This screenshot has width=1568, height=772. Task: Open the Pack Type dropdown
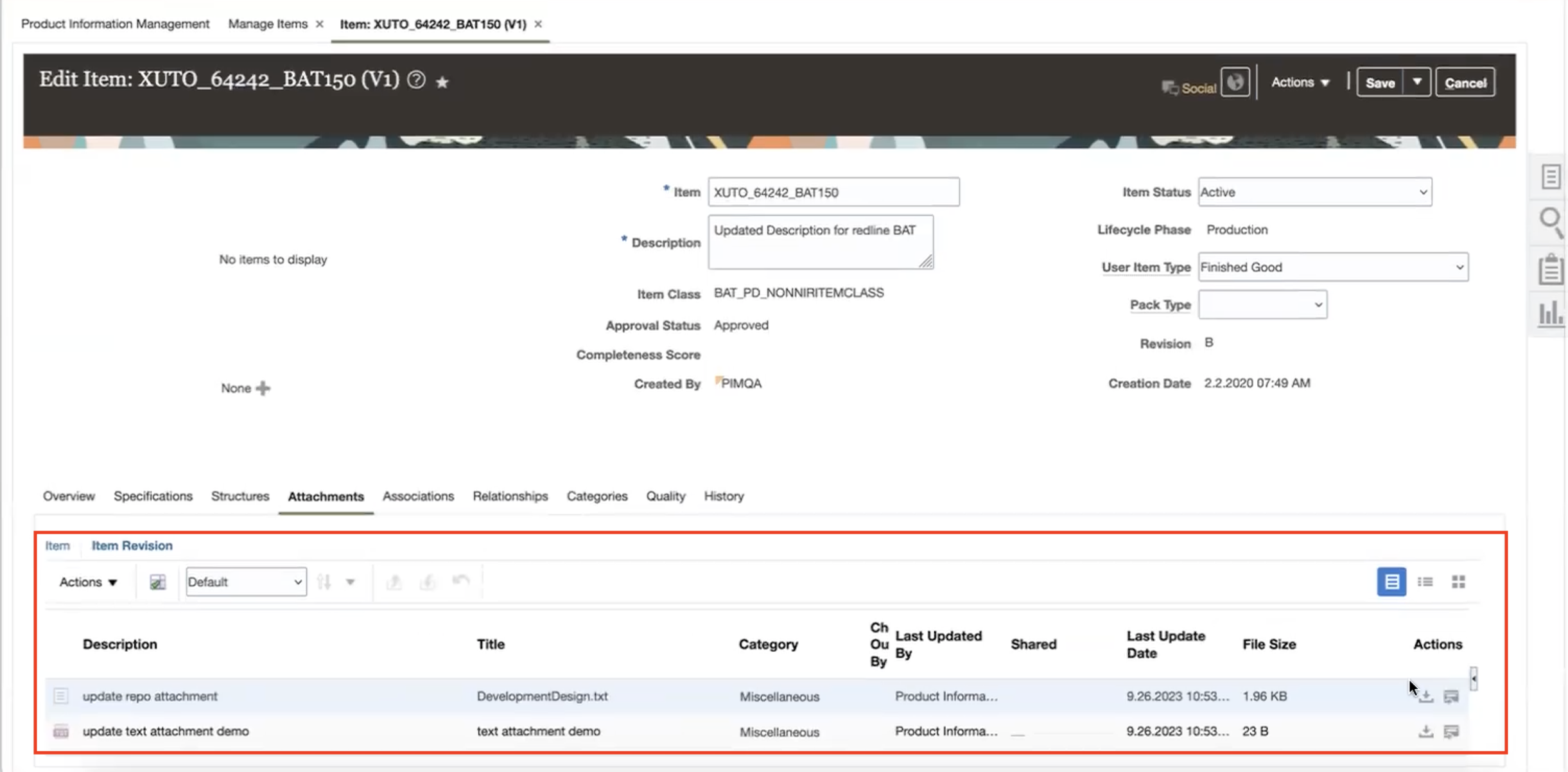(x=1262, y=304)
